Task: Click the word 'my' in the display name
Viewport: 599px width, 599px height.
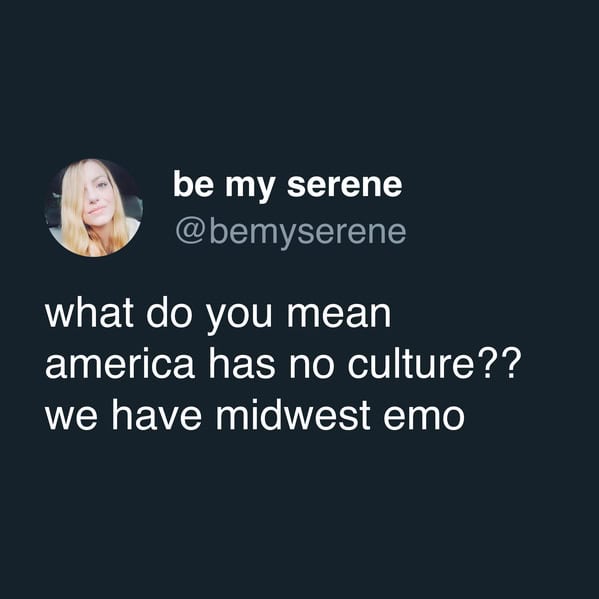Action: pos(250,189)
